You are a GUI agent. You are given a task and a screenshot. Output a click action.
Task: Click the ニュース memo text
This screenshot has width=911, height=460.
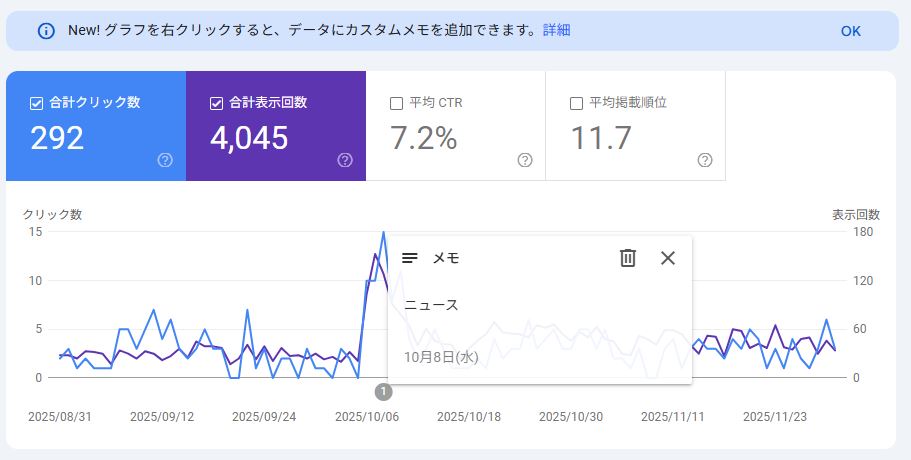[x=432, y=305]
